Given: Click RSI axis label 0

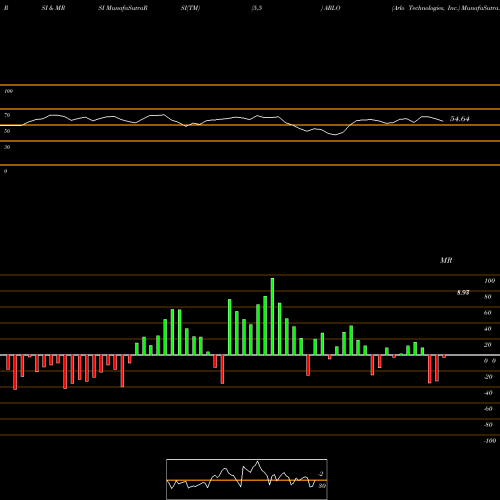Looking at the screenshot, I should pyautogui.click(x=5, y=171).
